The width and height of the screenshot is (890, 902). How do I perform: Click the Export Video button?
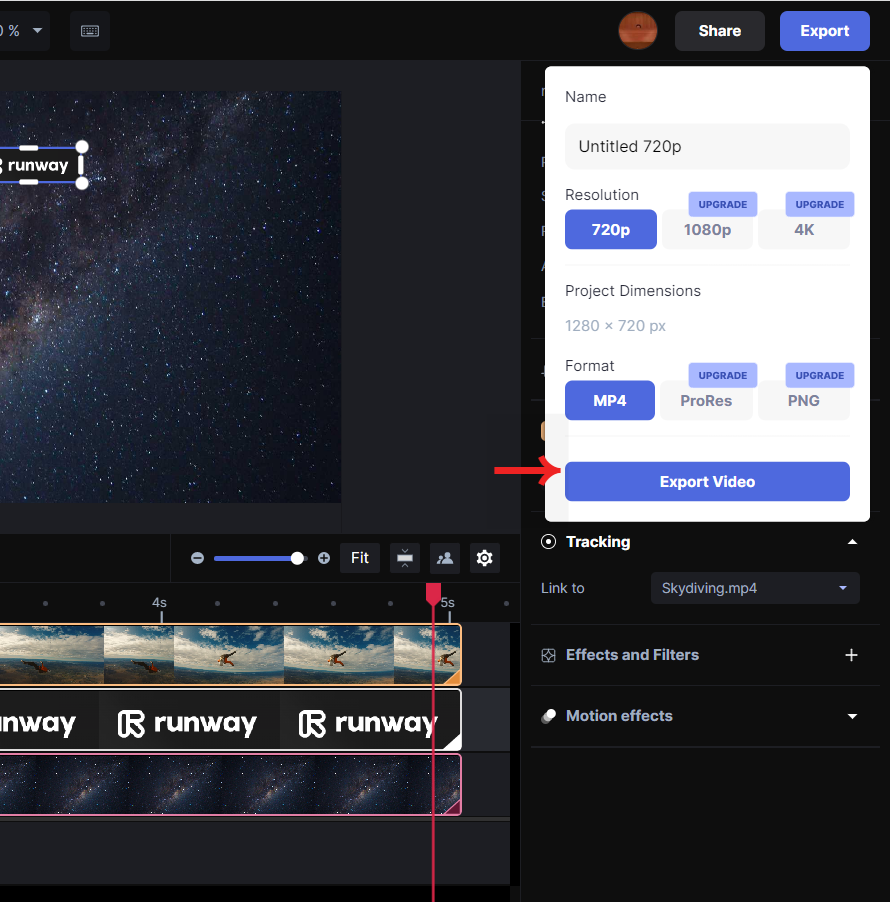tap(707, 481)
